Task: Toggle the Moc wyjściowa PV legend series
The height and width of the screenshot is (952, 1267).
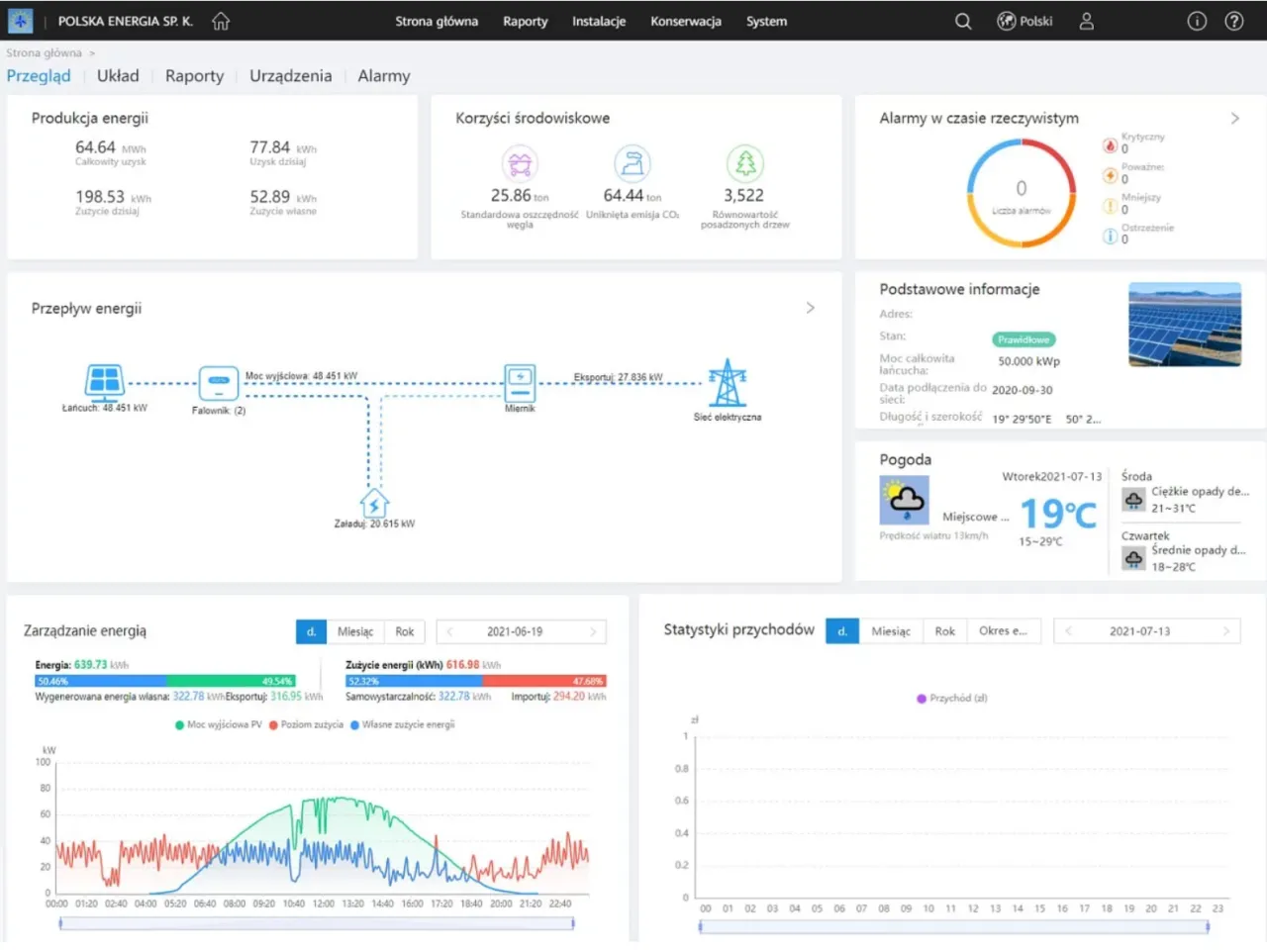Action: [218, 724]
